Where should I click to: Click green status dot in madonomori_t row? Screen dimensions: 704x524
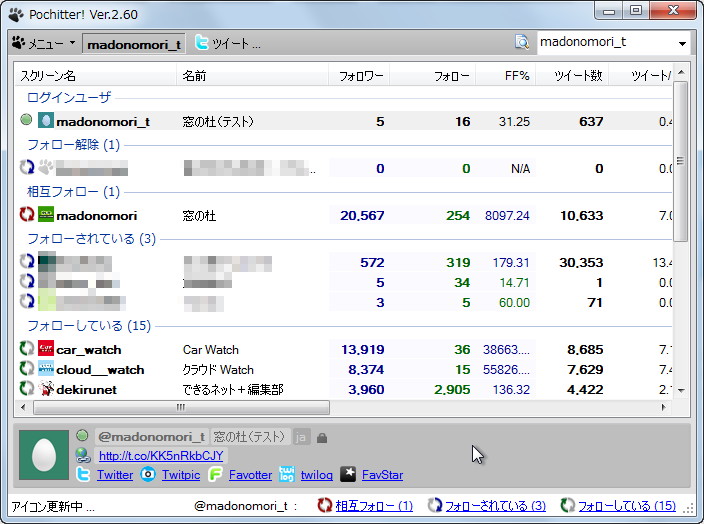[x=26, y=120]
